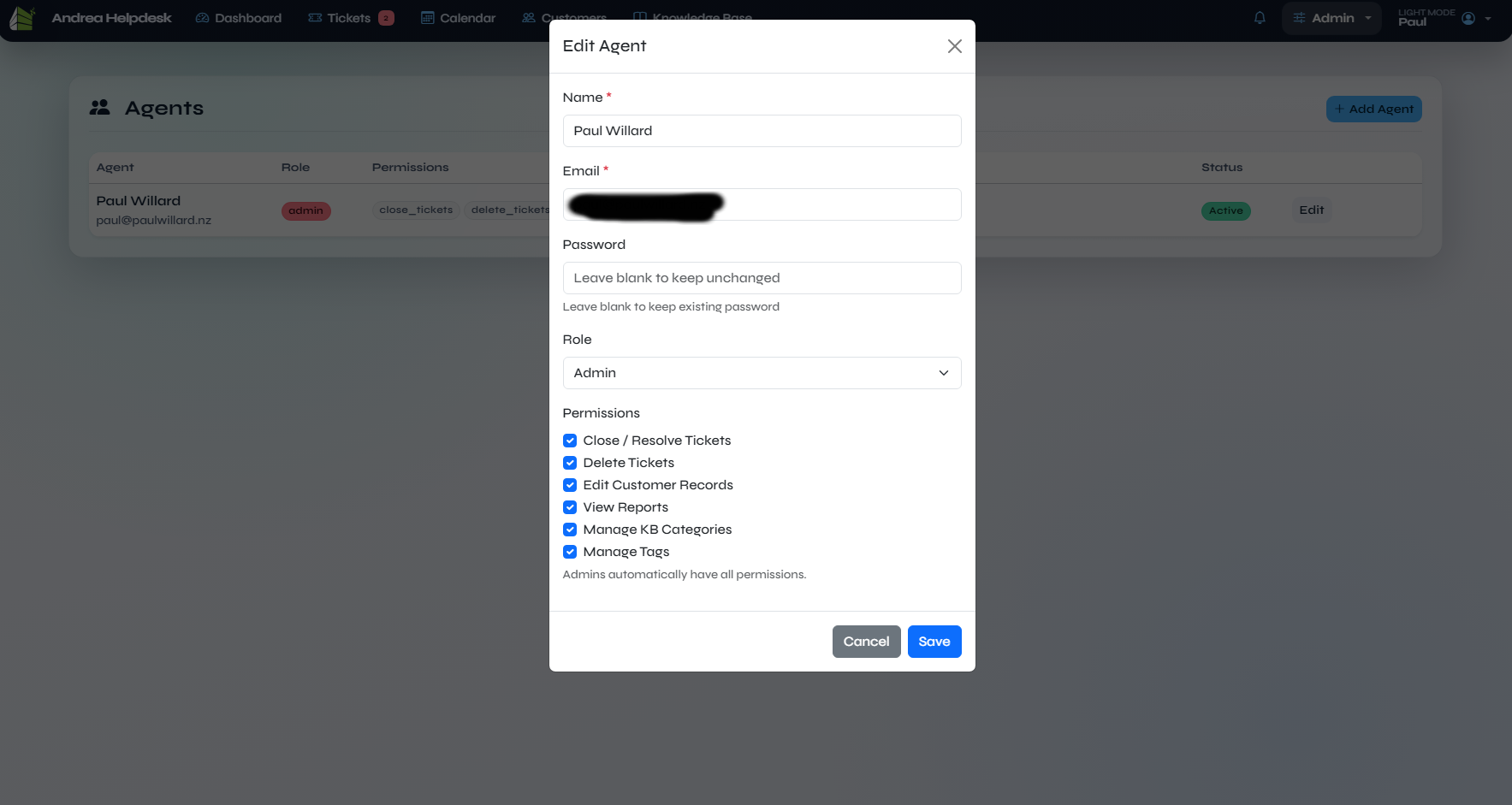This screenshot has width=1512, height=805.
Task: Click the Andrea Helpdesk logo icon
Action: coord(21,18)
